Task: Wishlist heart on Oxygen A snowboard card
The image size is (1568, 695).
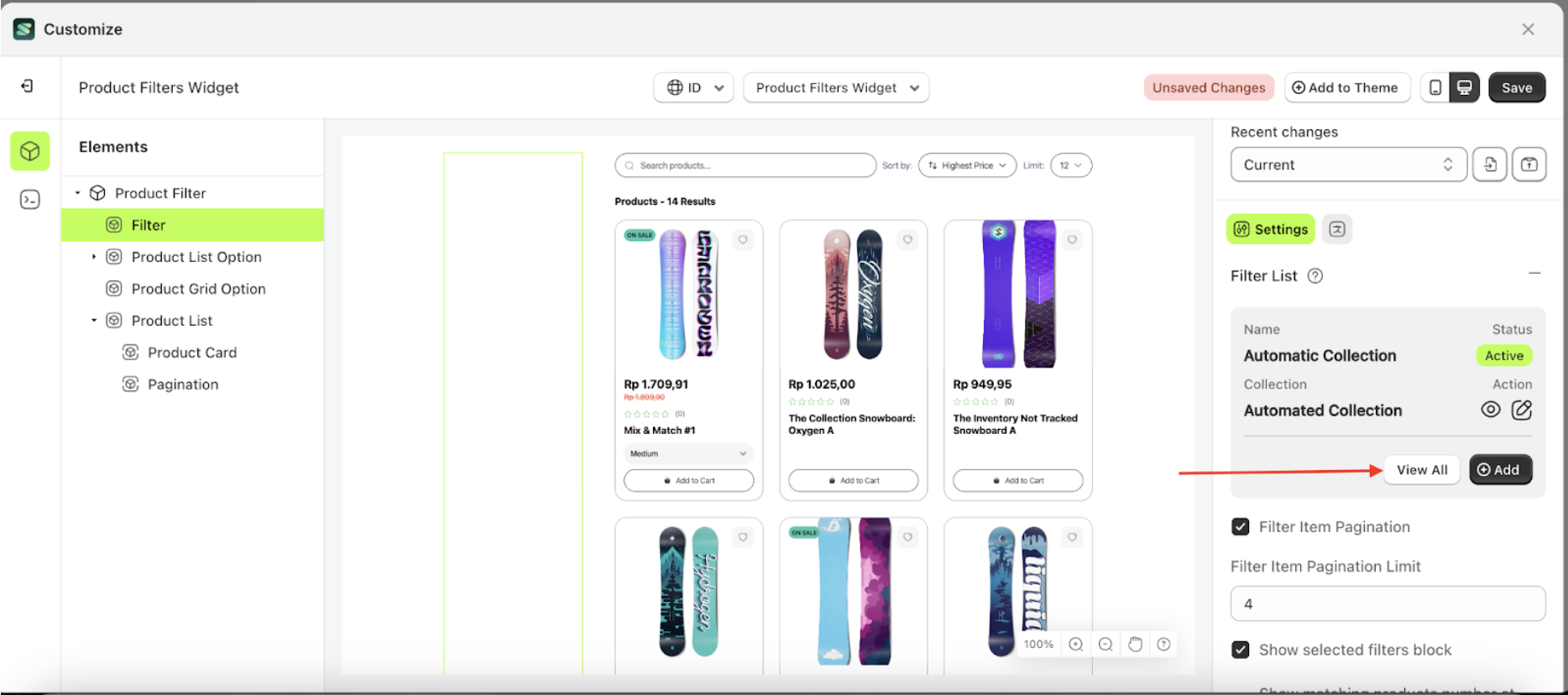Action: (907, 240)
